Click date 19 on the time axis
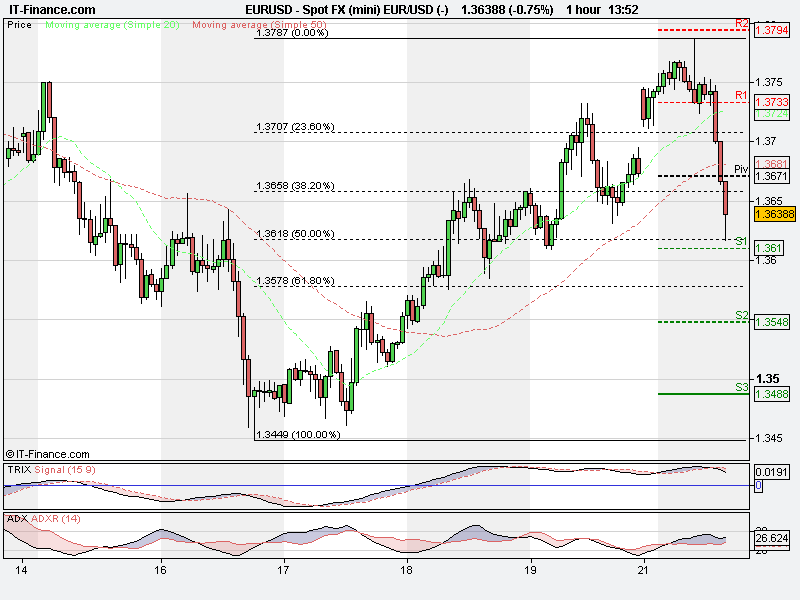The image size is (800, 600). coord(531,570)
